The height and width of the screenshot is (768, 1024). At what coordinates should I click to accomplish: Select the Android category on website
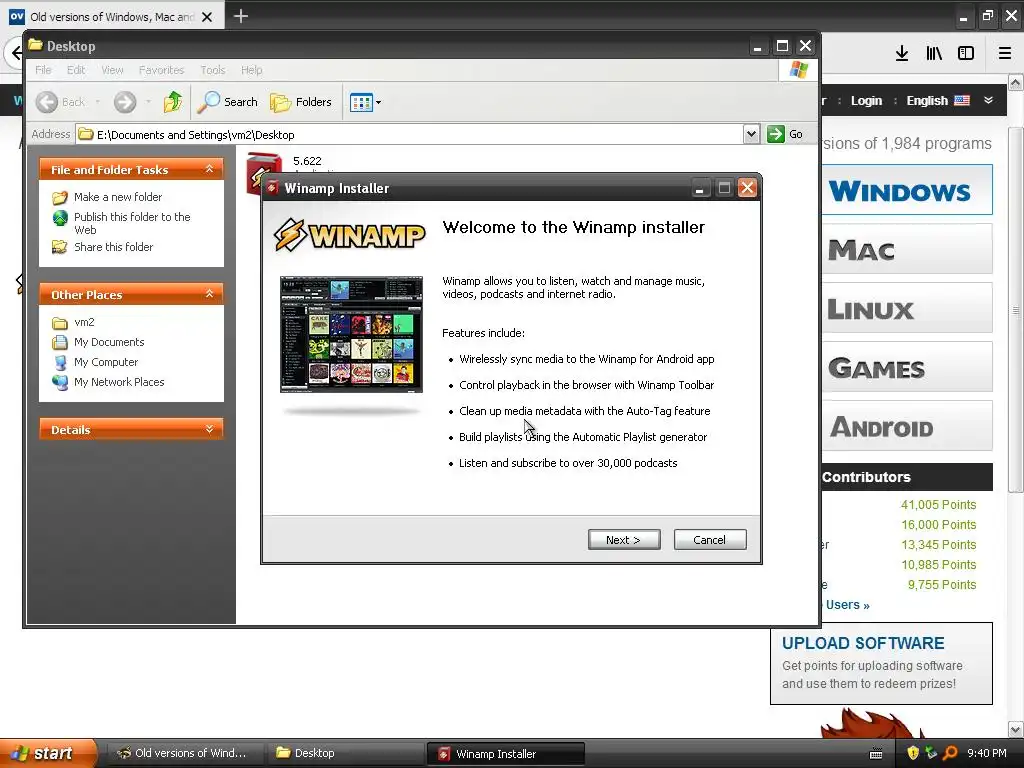pos(907,426)
